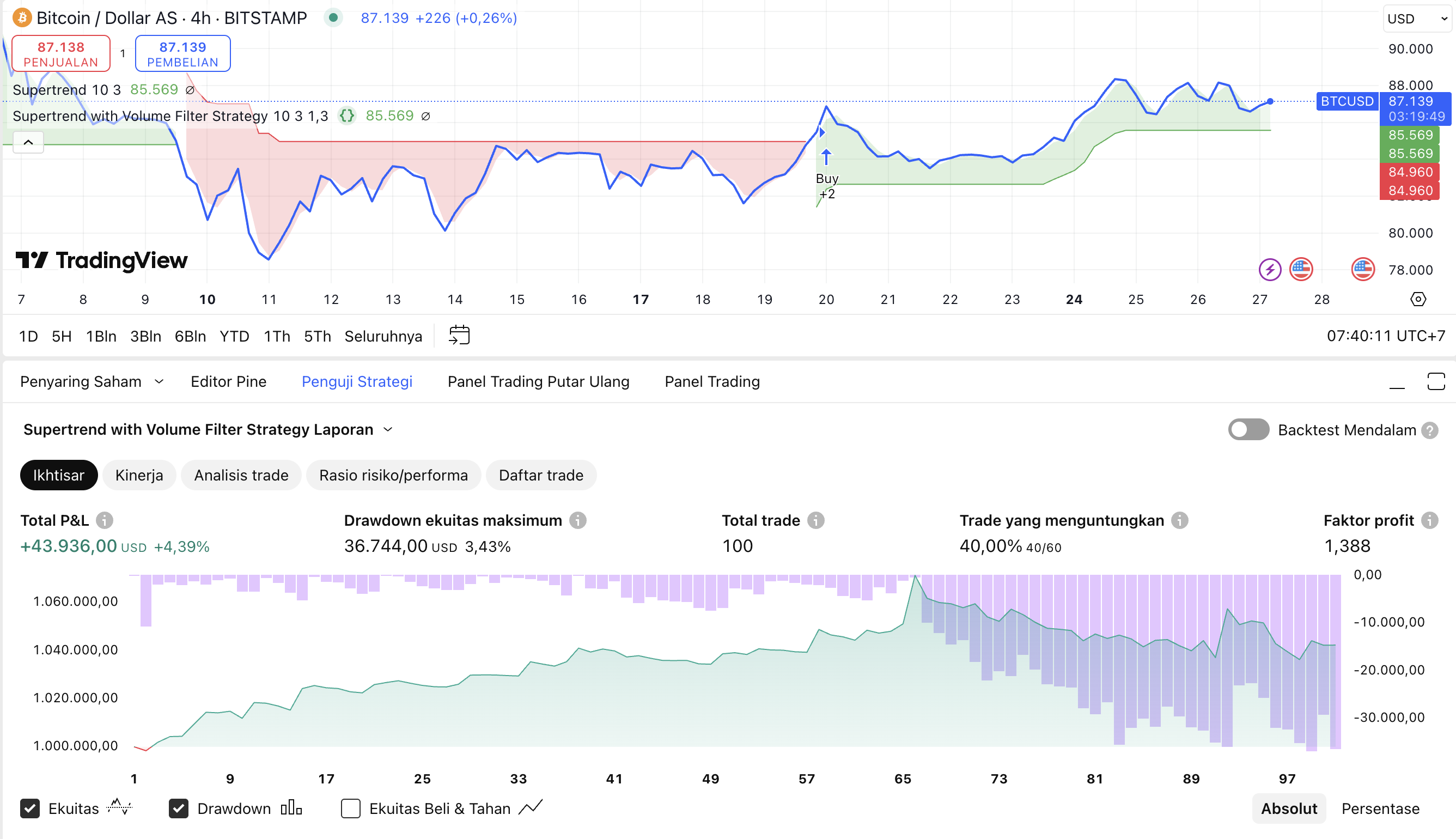
Task: Switch to the Editor Pine tab
Action: pos(228,381)
